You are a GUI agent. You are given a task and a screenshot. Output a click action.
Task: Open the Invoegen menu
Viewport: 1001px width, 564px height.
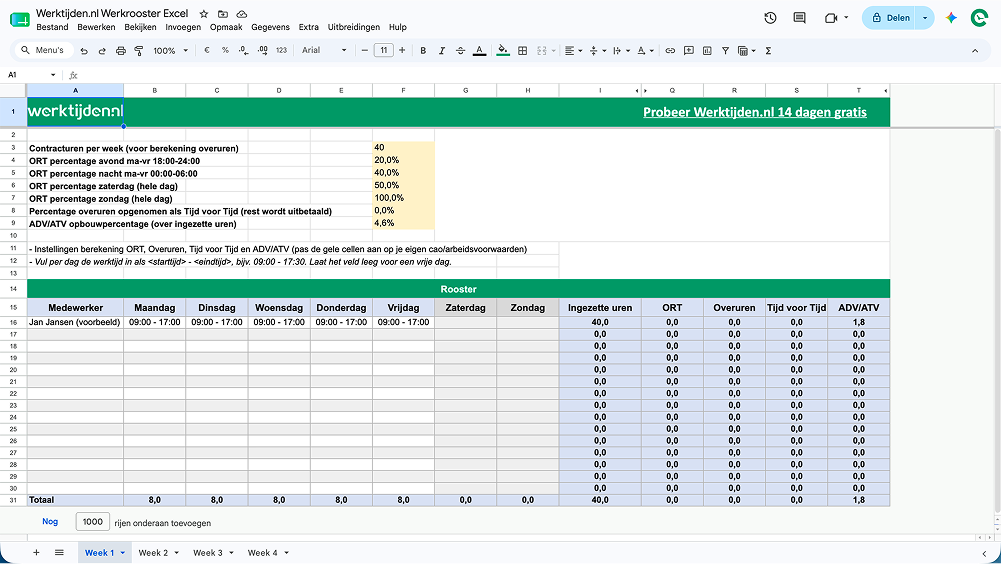click(x=183, y=27)
